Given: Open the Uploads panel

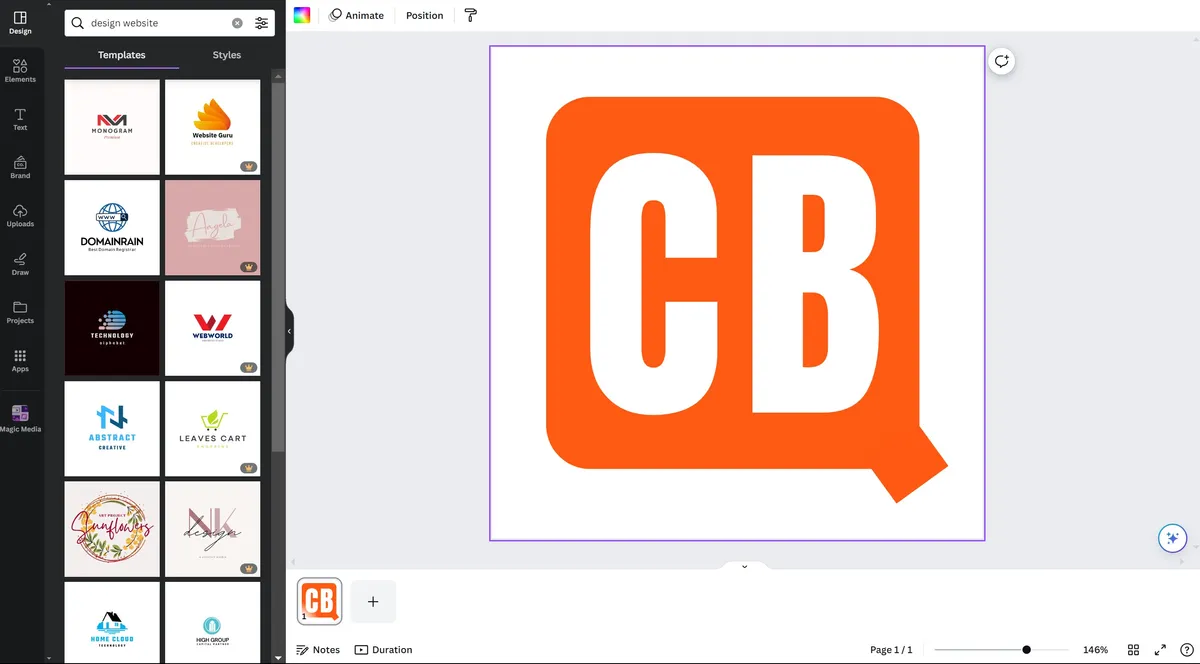Looking at the screenshot, I should [20, 215].
